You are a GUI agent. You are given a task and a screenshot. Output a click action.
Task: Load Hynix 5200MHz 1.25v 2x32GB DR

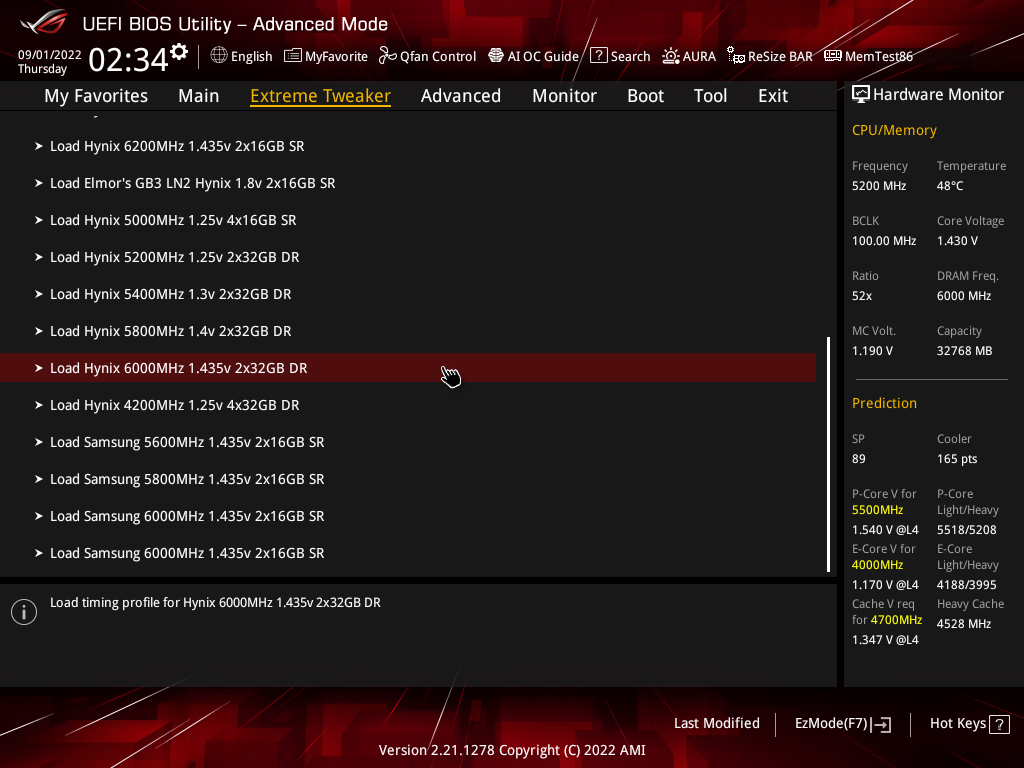tap(408, 257)
